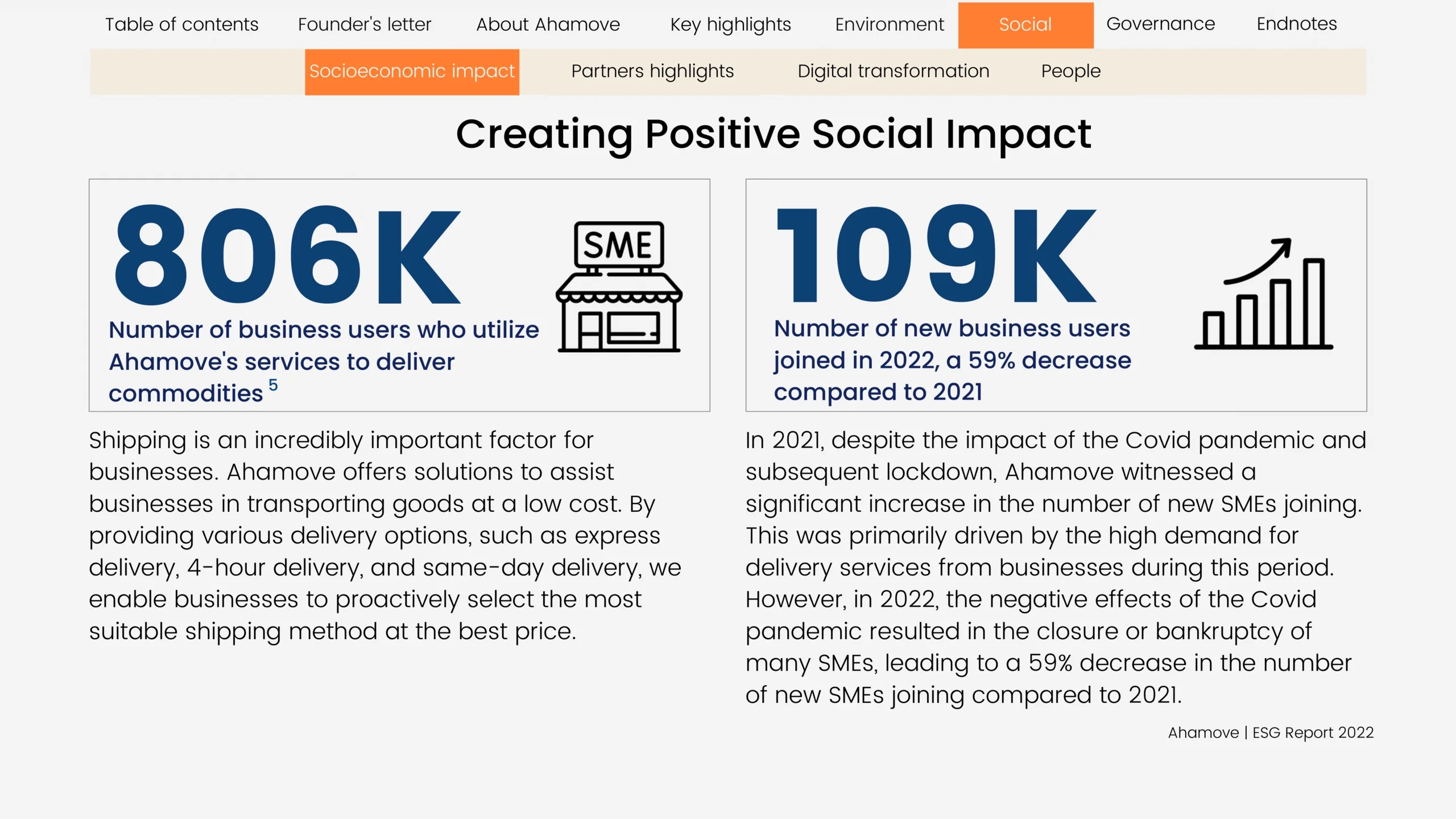Viewport: 1456px width, 819px height.
Task: Go to the People sub-tab
Action: tap(1070, 71)
